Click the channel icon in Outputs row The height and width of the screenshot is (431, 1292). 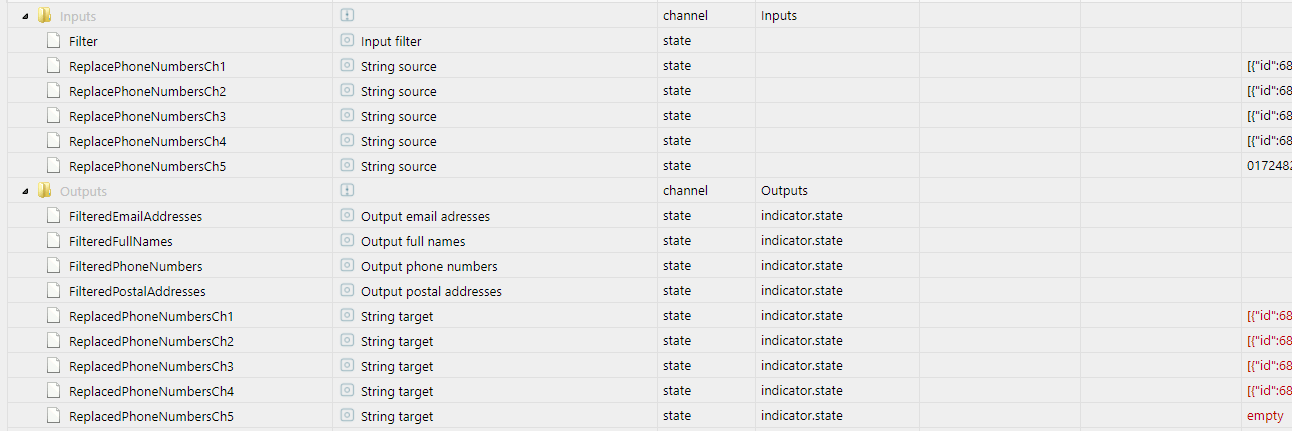(x=347, y=191)
